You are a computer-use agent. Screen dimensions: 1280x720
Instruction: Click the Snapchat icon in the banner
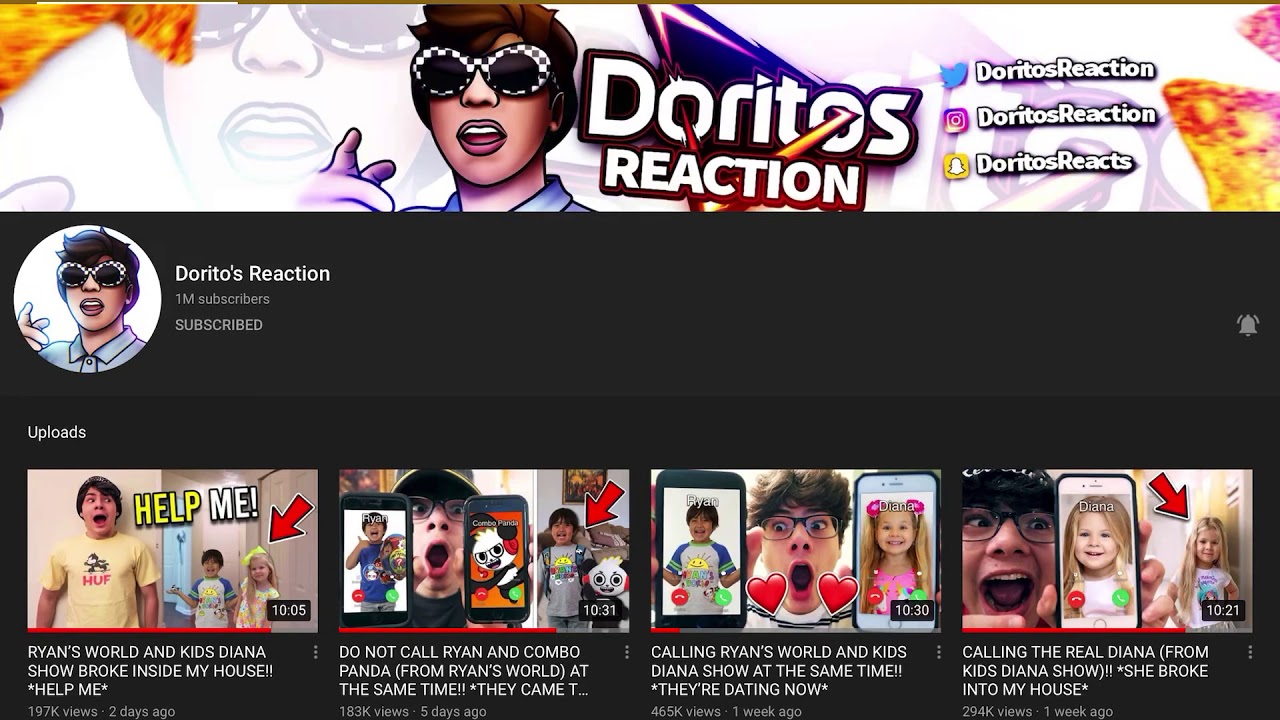pos(956,166)
